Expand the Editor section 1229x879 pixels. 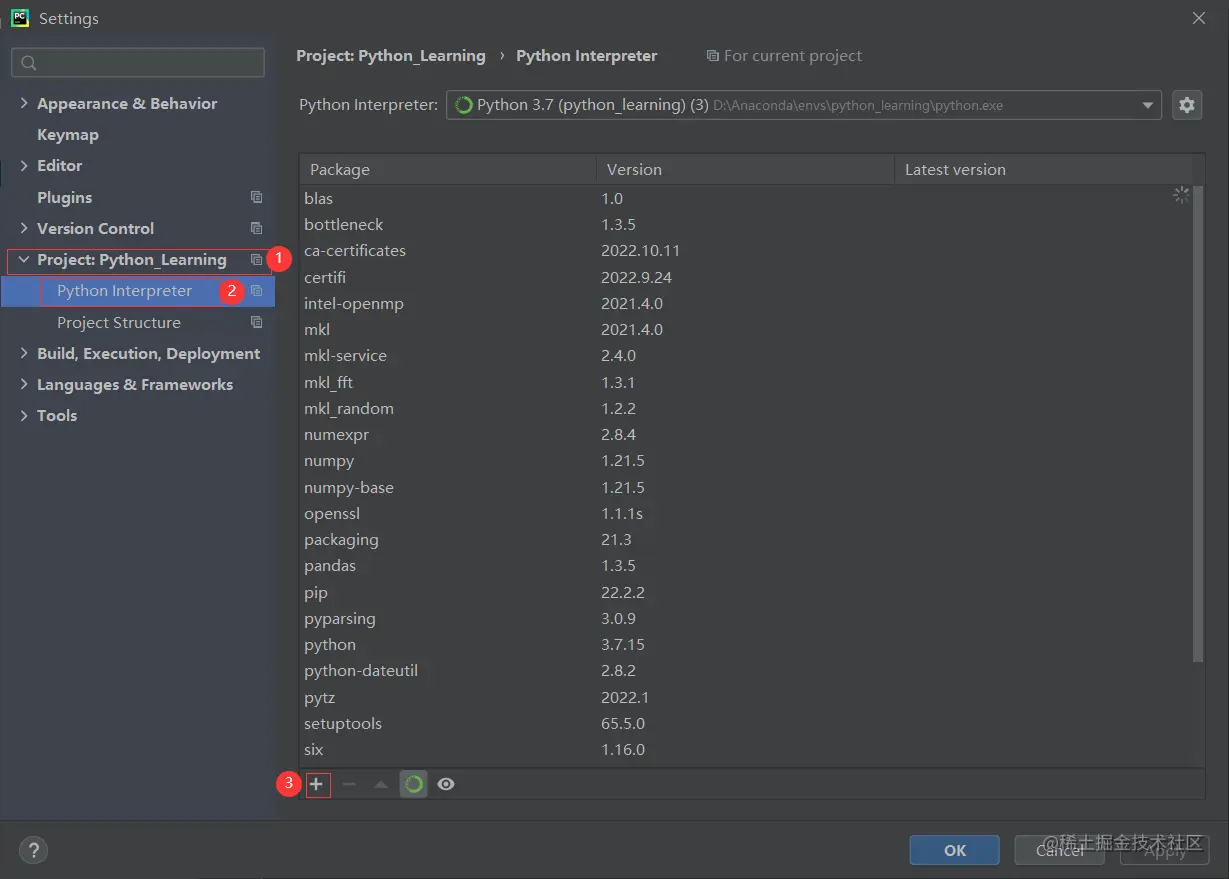(24, 165)
